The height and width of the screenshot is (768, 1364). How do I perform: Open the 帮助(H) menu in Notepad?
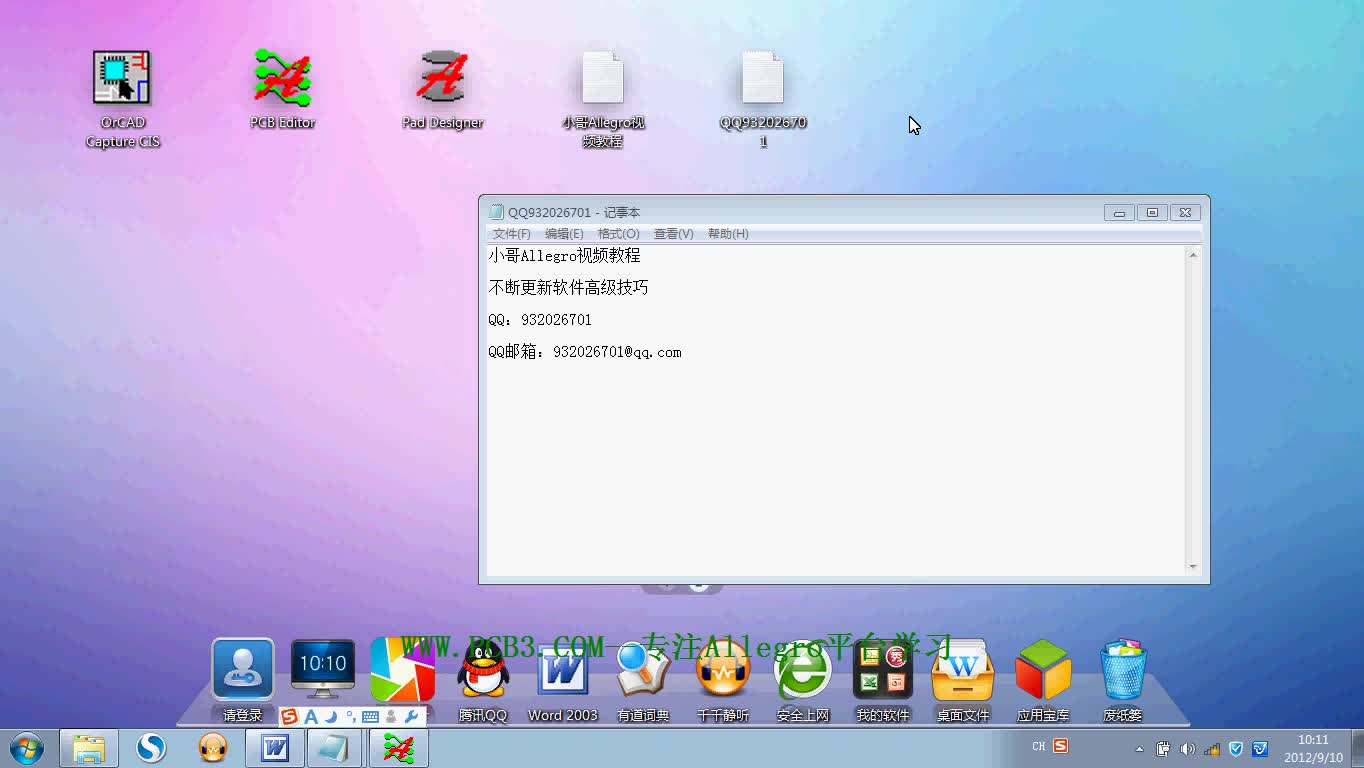[728, 234]
